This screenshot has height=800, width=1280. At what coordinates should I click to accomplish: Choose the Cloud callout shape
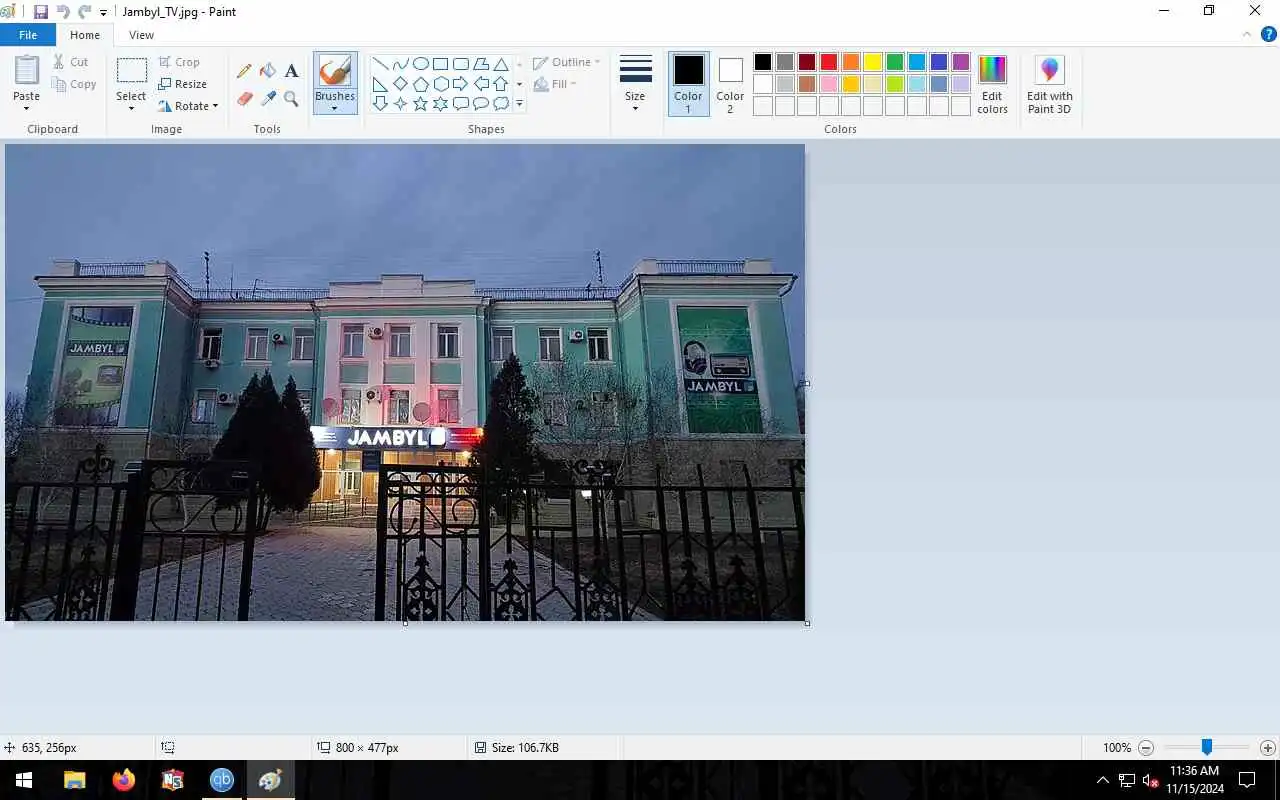(x=501, y=104)
